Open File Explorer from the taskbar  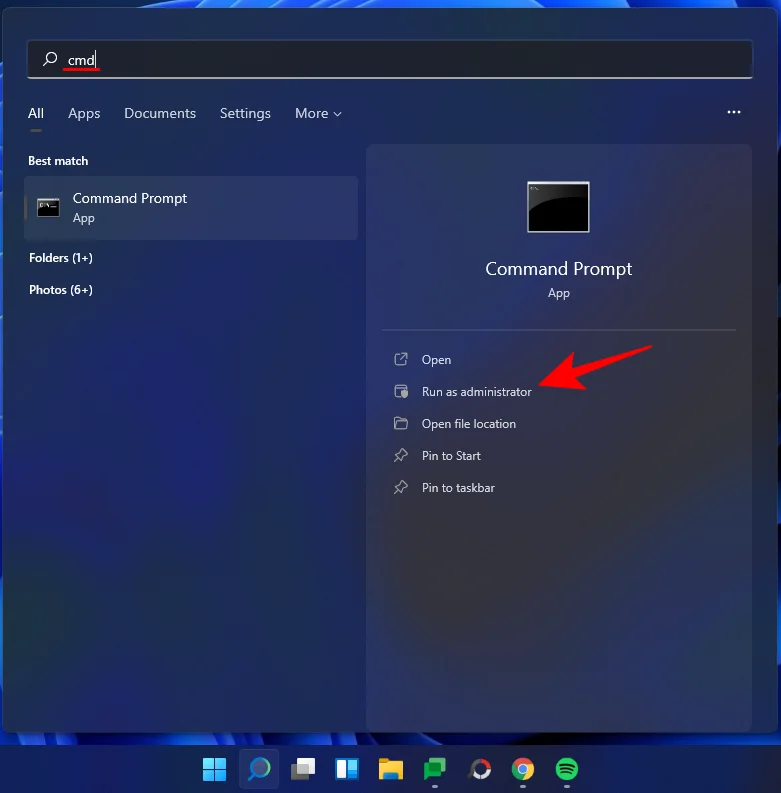(391, 769)
